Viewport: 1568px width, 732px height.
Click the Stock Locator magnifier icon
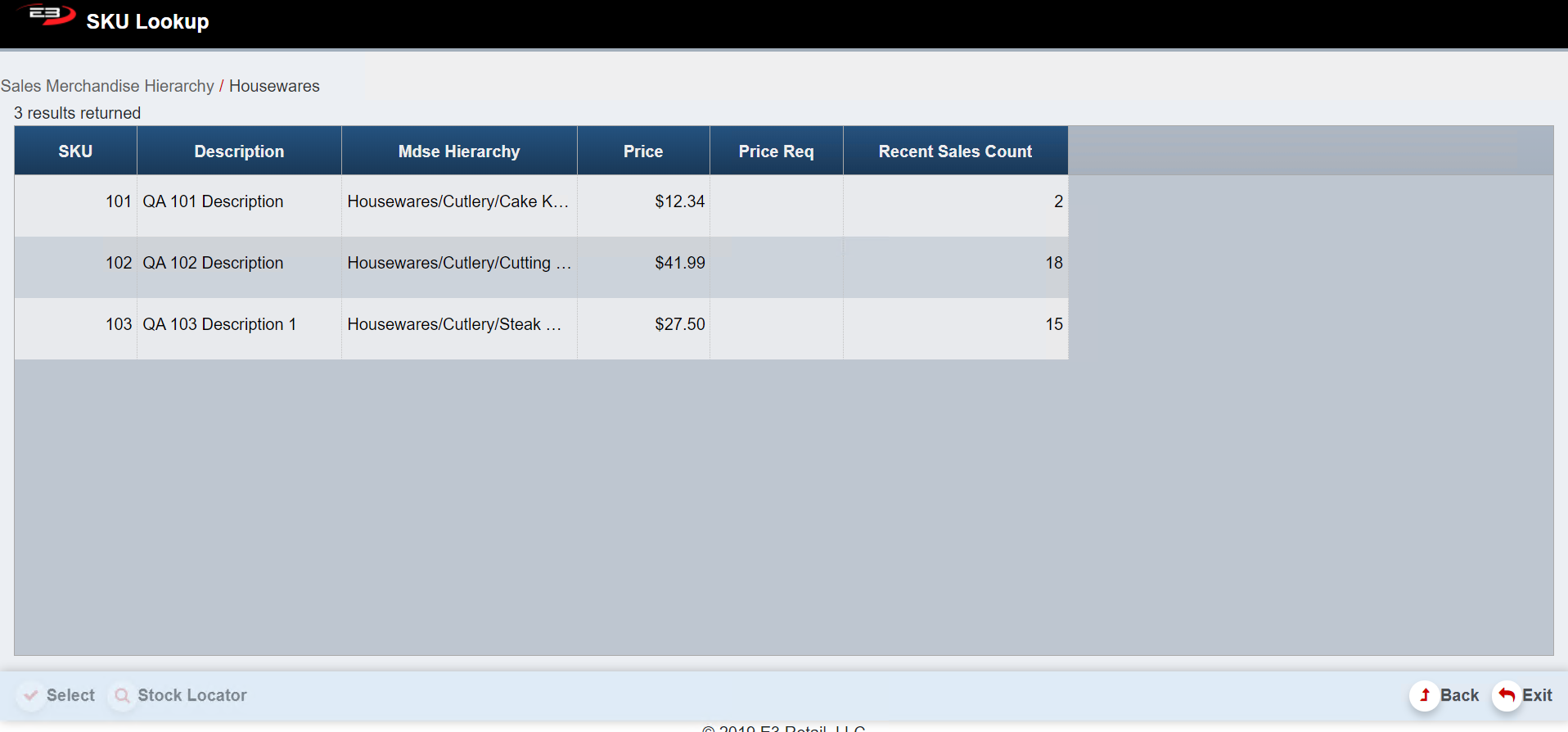pyautogui.click(x=123, y=695)
